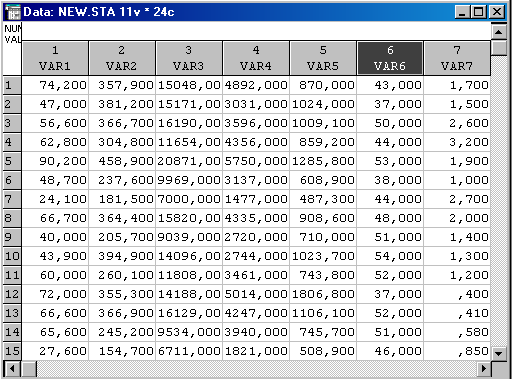Click cell value 66,700 in VAR1
Viewport: 512px width, 379px height.
click(x=55, y=218)
